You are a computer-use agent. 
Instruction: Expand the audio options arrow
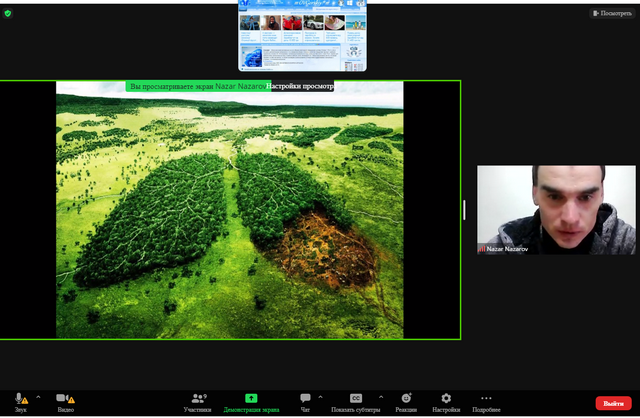click(x=38, y=396)
